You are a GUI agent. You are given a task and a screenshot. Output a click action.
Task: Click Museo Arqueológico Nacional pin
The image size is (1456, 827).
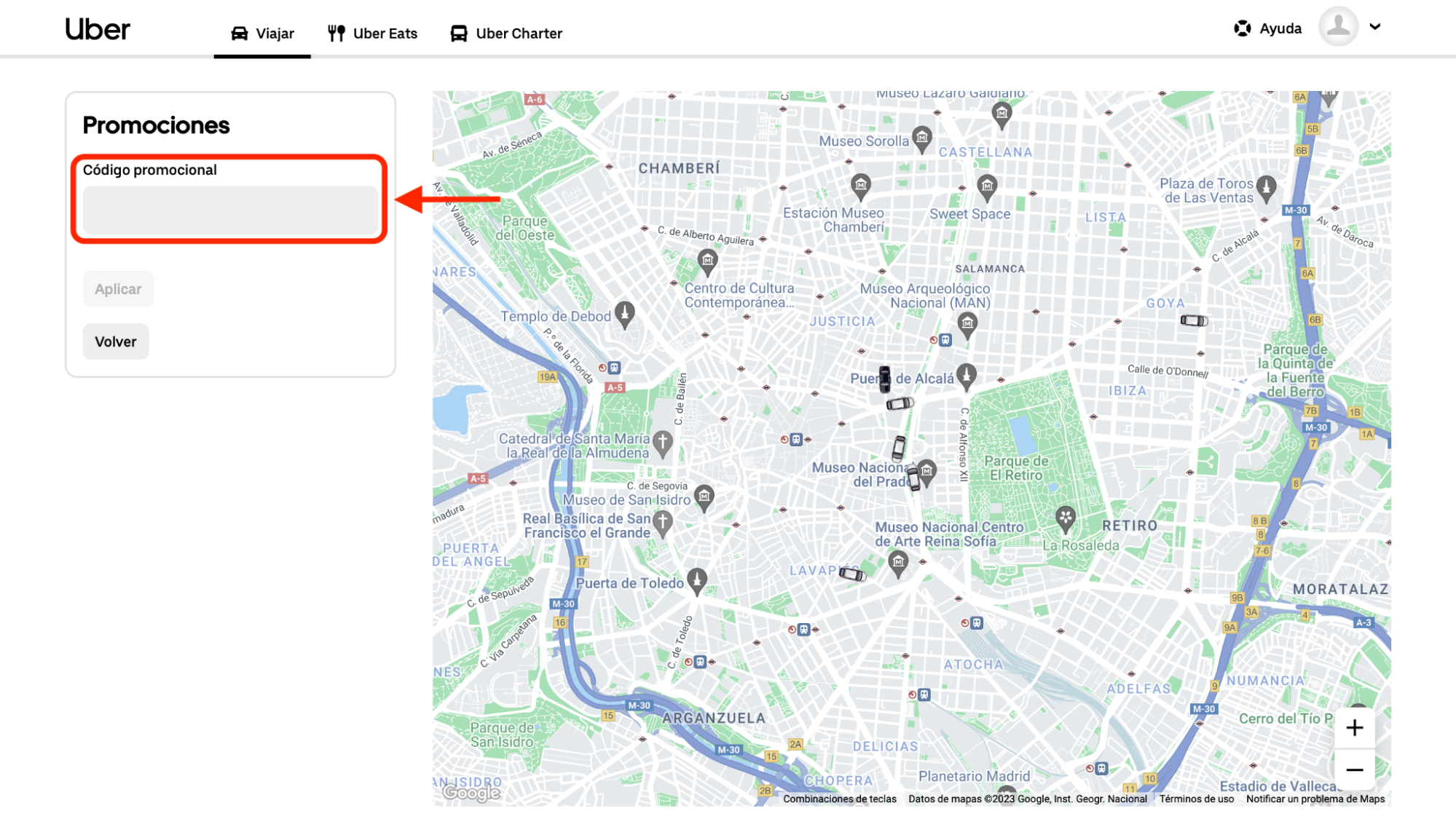click(967, 325)
